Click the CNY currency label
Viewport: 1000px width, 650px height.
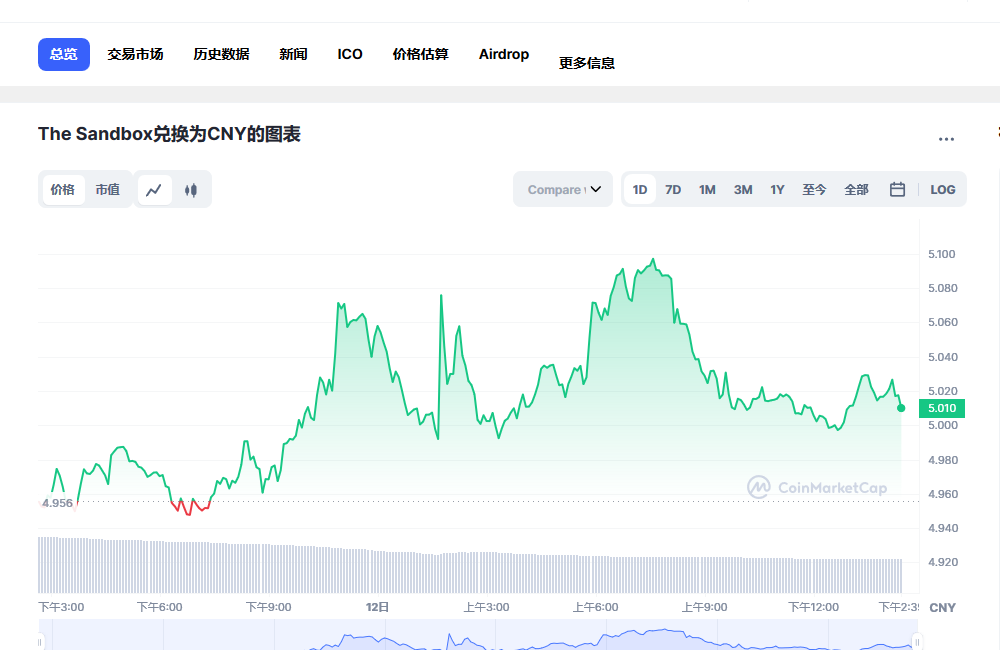943,608
